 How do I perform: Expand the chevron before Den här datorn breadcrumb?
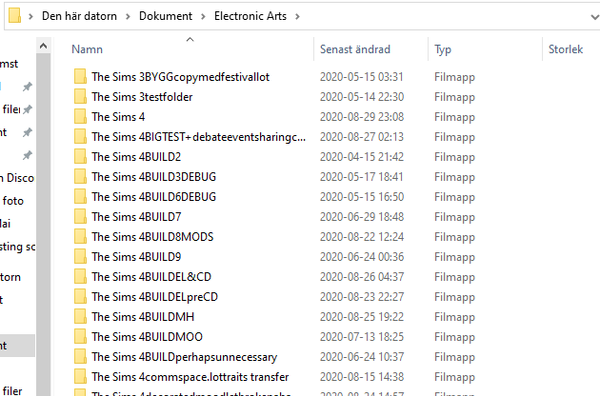tap(31, 16)
